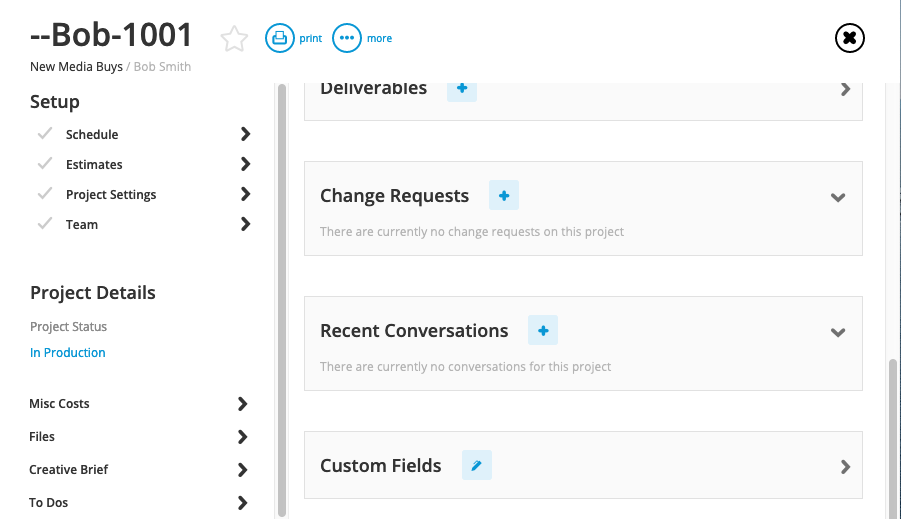Image resolution: width=901 pixels, height=519 pixels.
Task: Go to Project Settings item
Action: pyautogui.click(x=111, y=195)
